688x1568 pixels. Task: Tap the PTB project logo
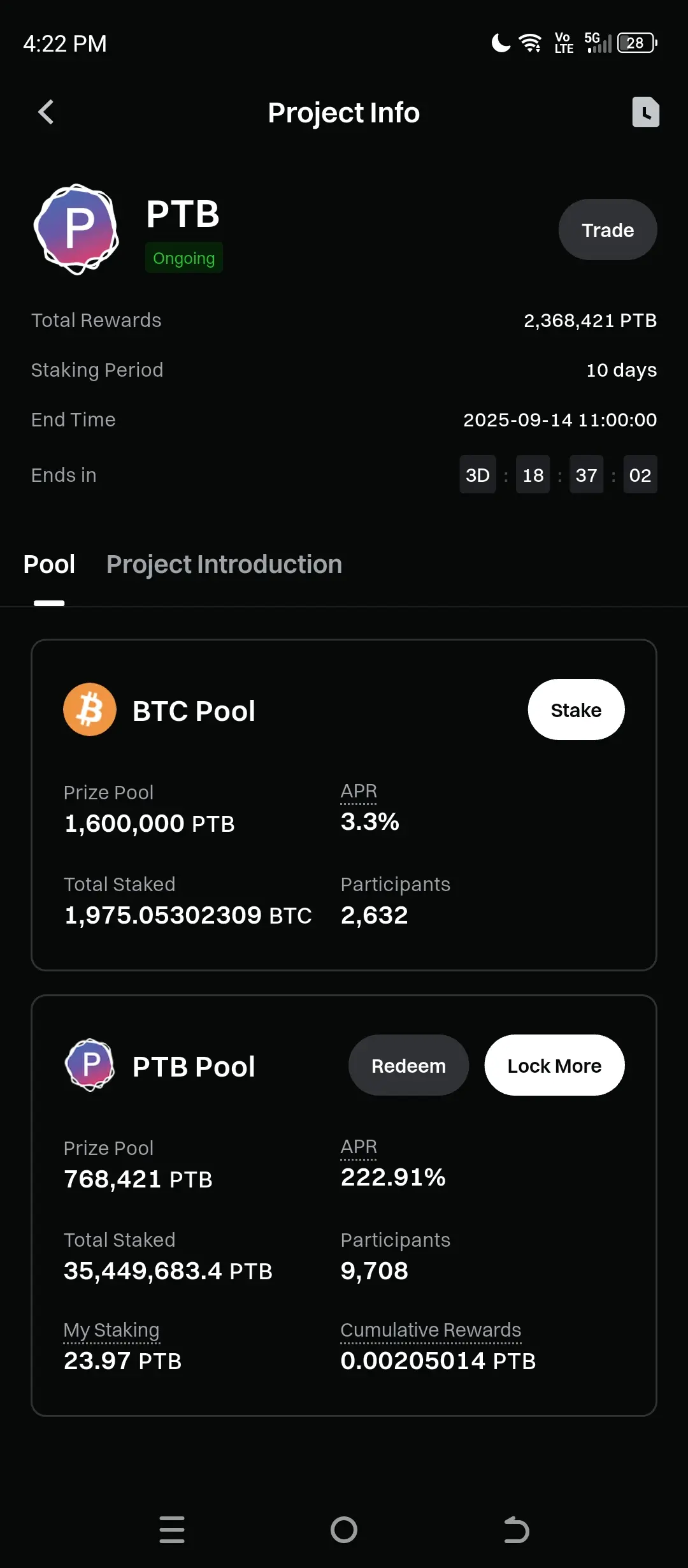click(x=76, y=229)
